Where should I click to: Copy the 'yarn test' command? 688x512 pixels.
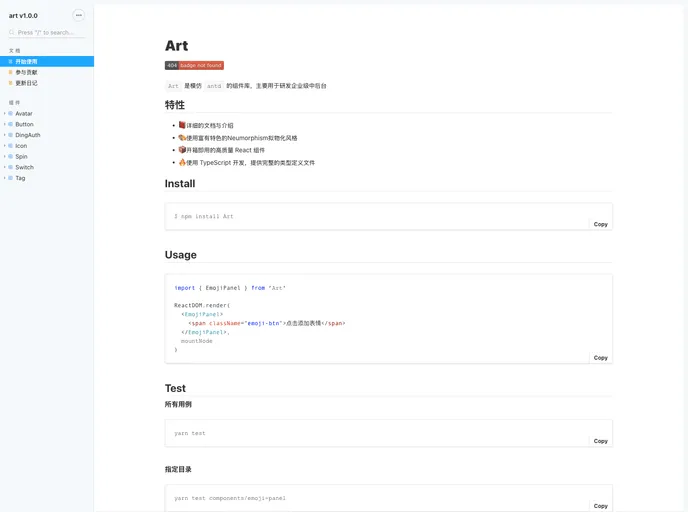[600, 441]
